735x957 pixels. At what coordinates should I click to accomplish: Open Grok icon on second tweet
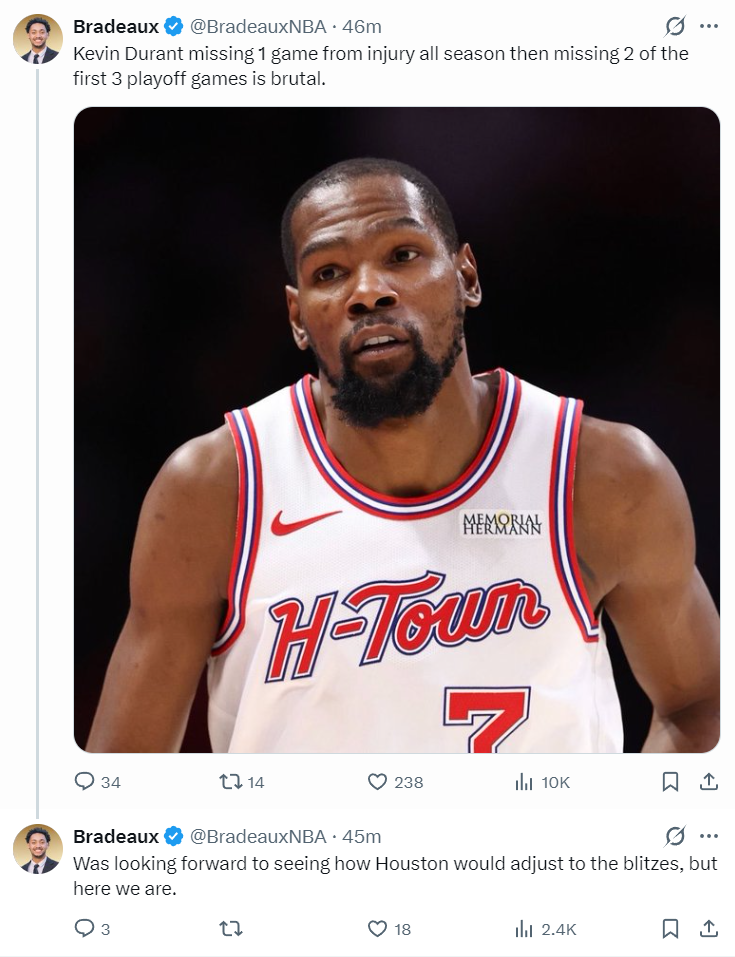[675, 836]
